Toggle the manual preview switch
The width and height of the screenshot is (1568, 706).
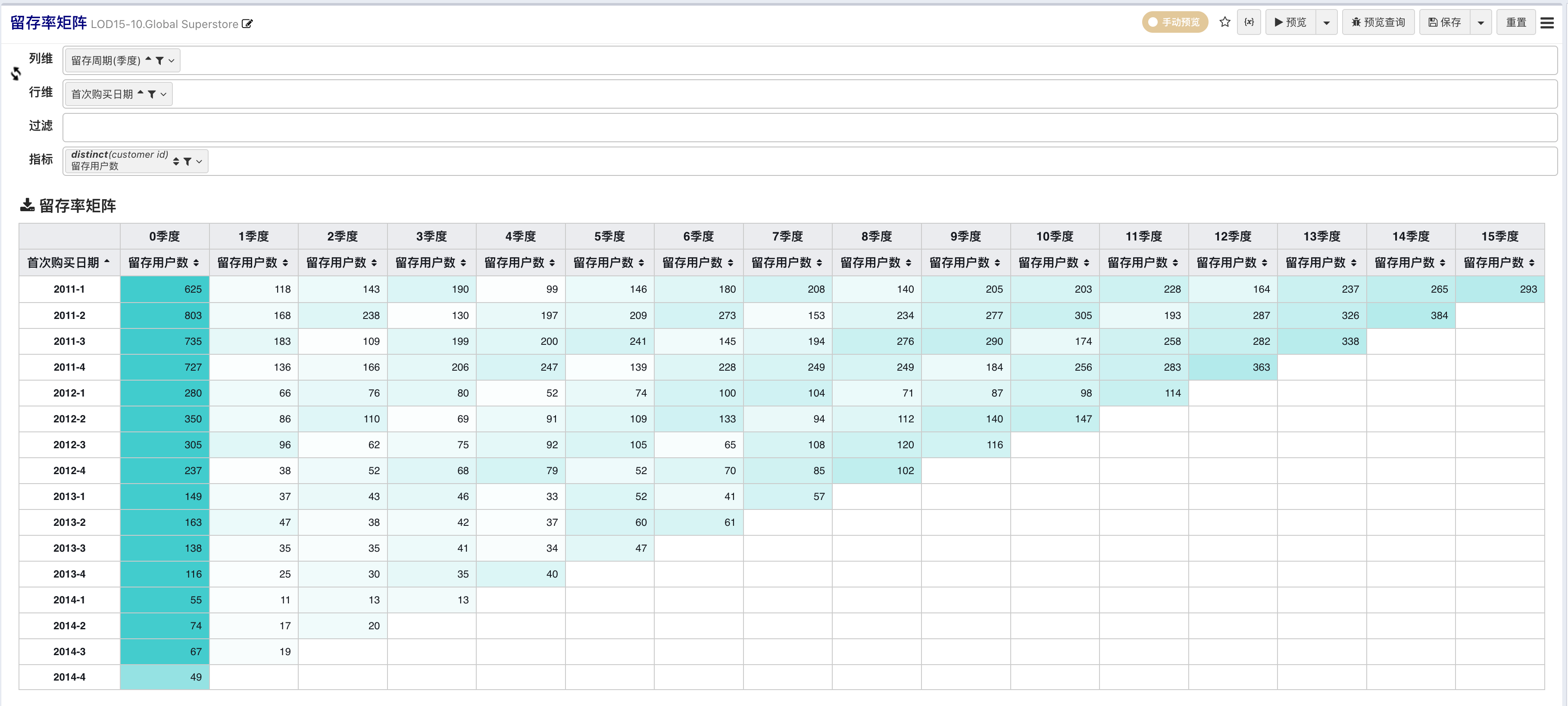[1174, 22]
